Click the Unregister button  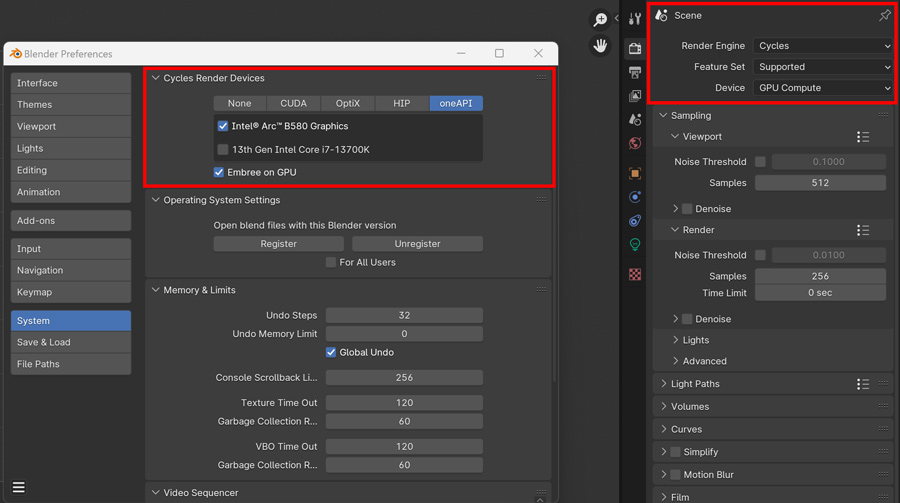pyautogui.click(x=417, y=244)
